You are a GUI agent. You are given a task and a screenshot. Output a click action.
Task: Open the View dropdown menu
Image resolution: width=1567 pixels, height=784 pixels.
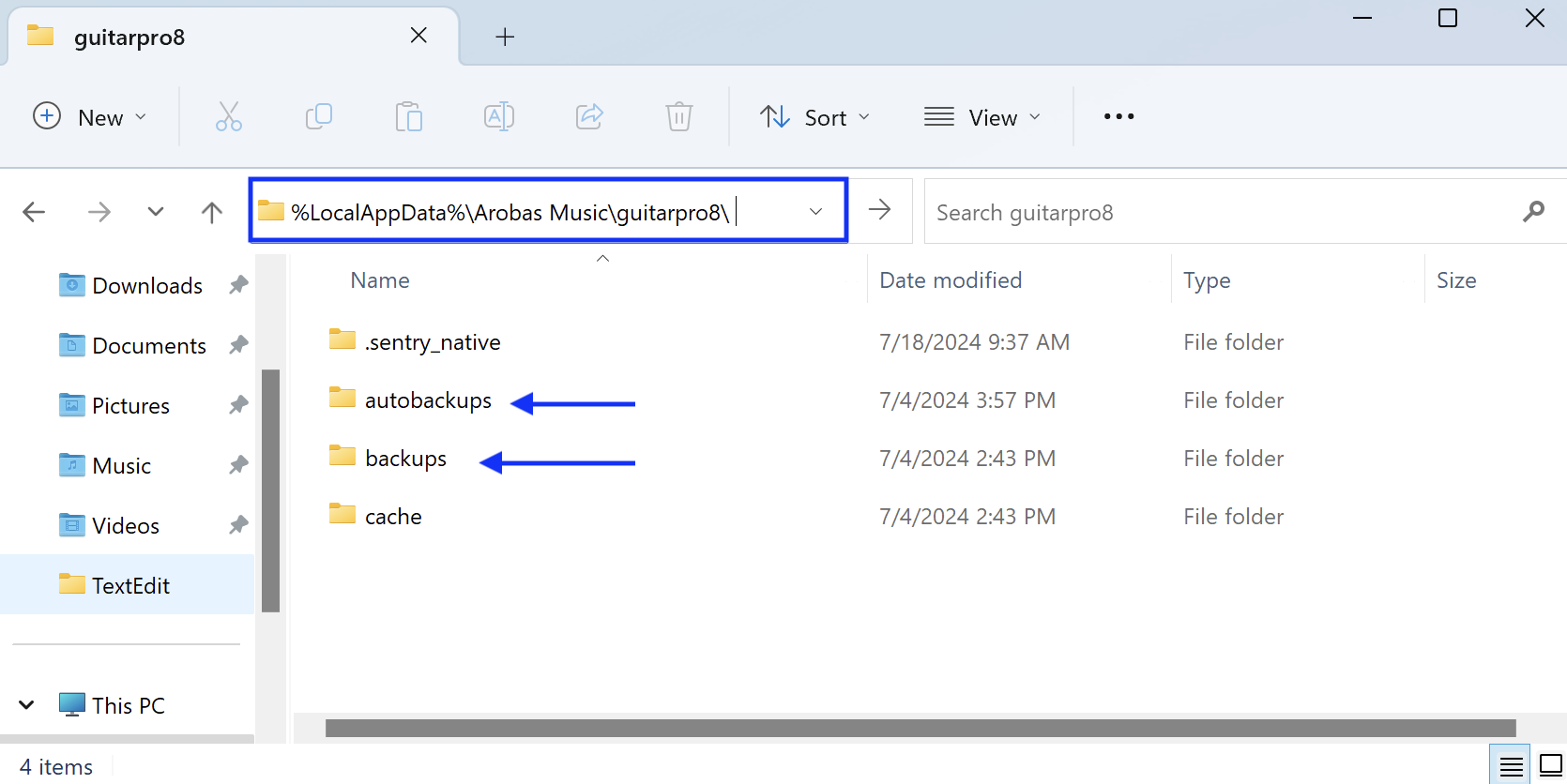(x=982, y=116)
